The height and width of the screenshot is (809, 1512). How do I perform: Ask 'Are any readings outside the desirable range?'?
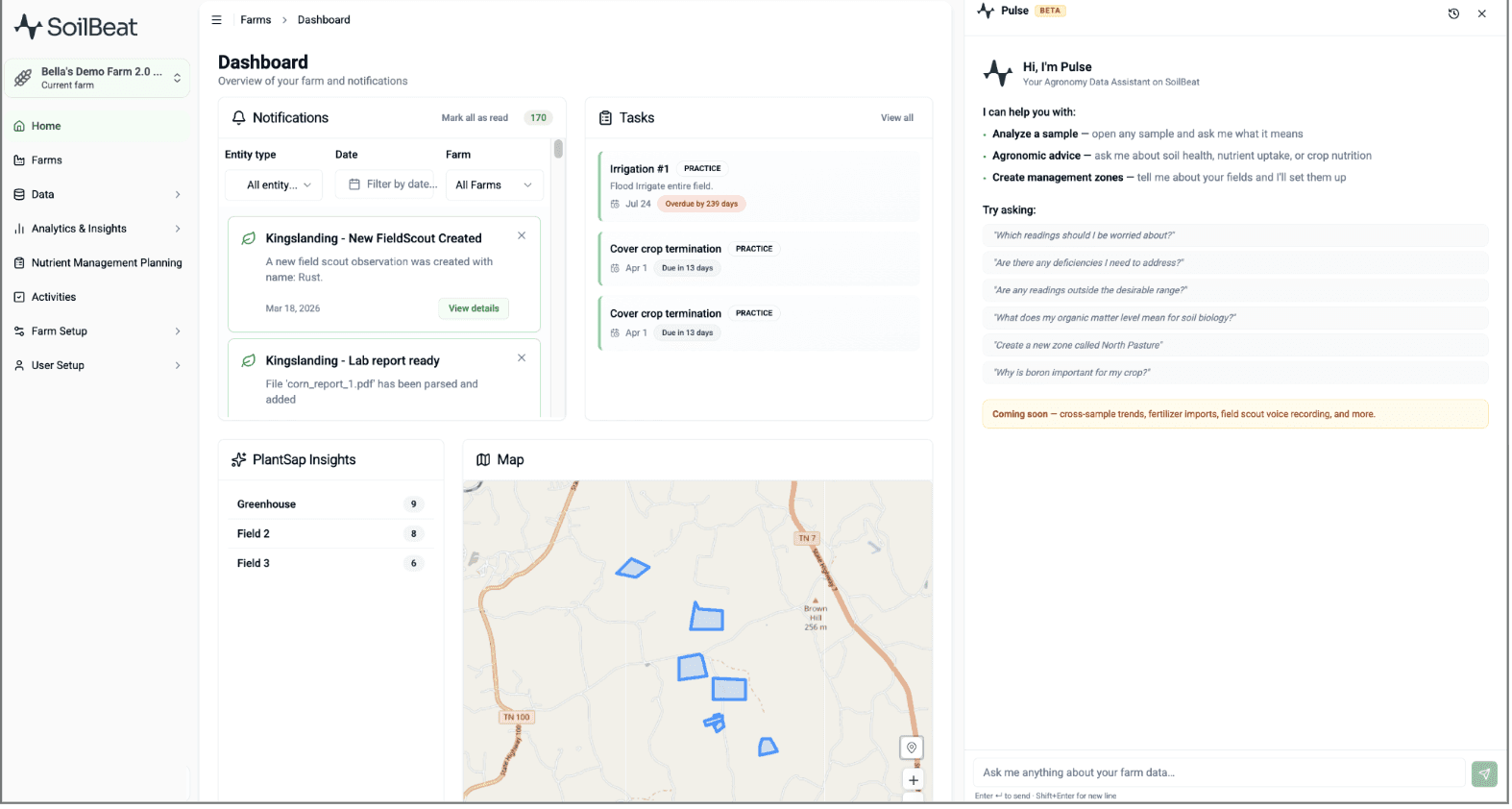point(1235,290)
